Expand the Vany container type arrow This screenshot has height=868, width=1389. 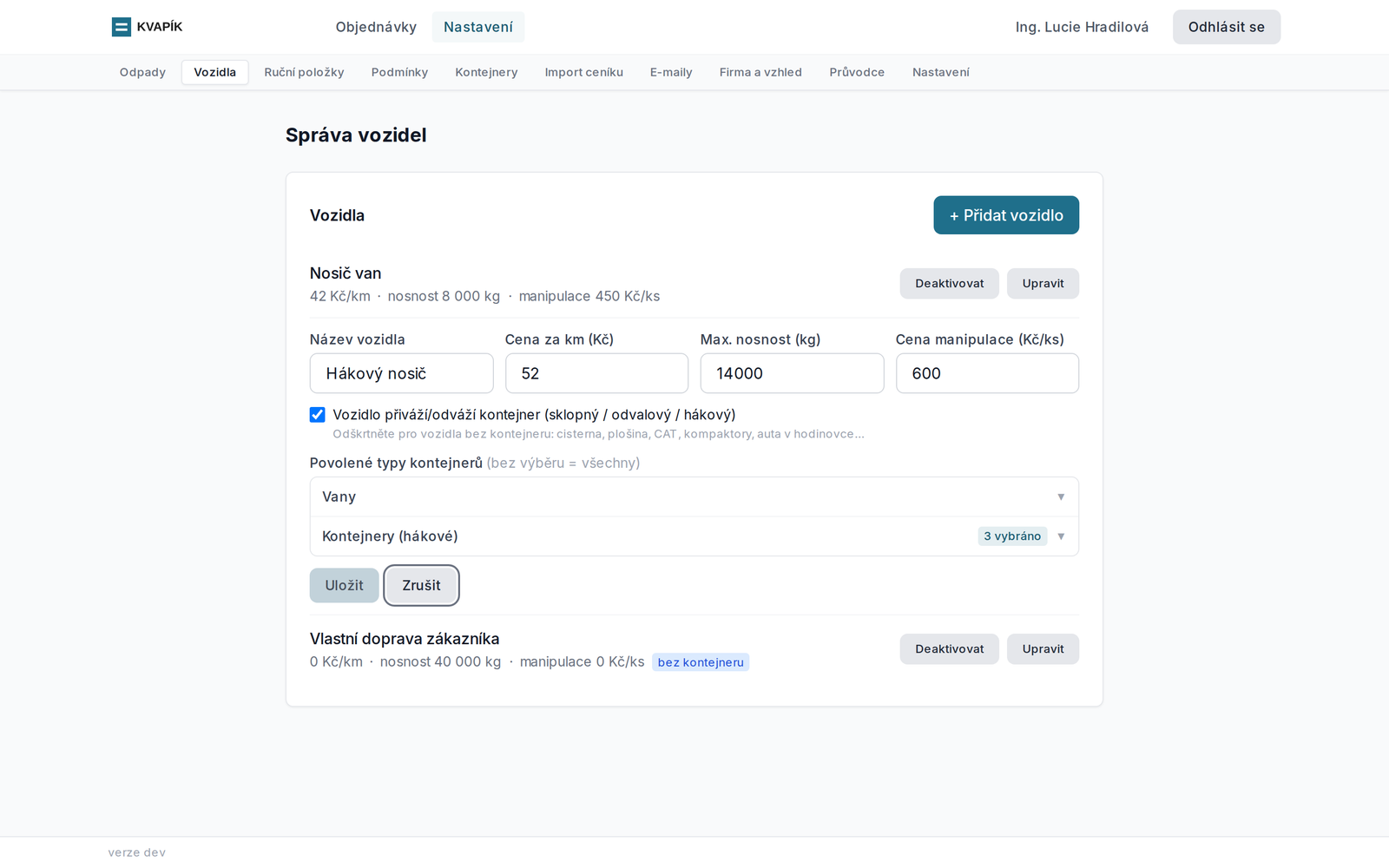click(x=1061, y=497)
